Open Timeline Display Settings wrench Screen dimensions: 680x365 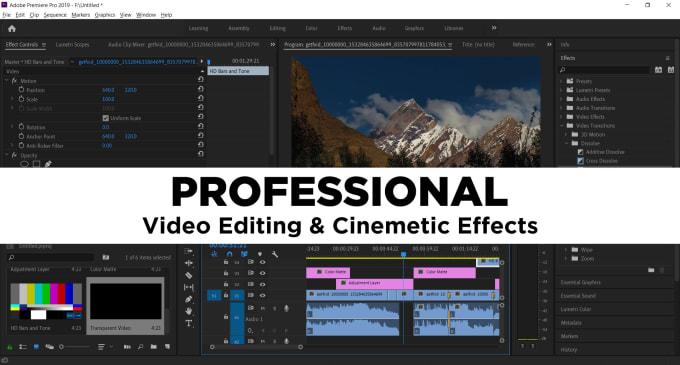(275, 254)
